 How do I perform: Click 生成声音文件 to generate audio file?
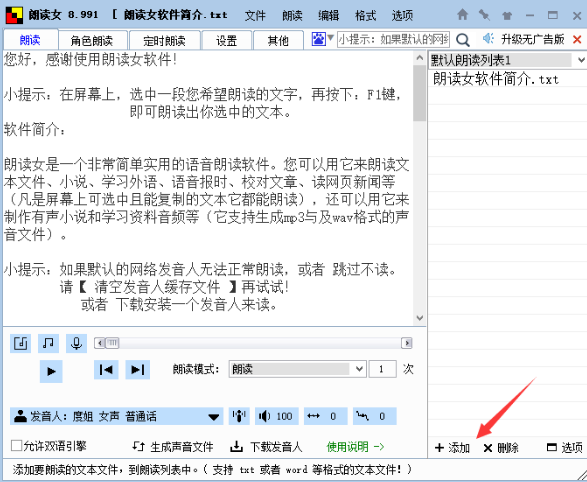[173, 446]
